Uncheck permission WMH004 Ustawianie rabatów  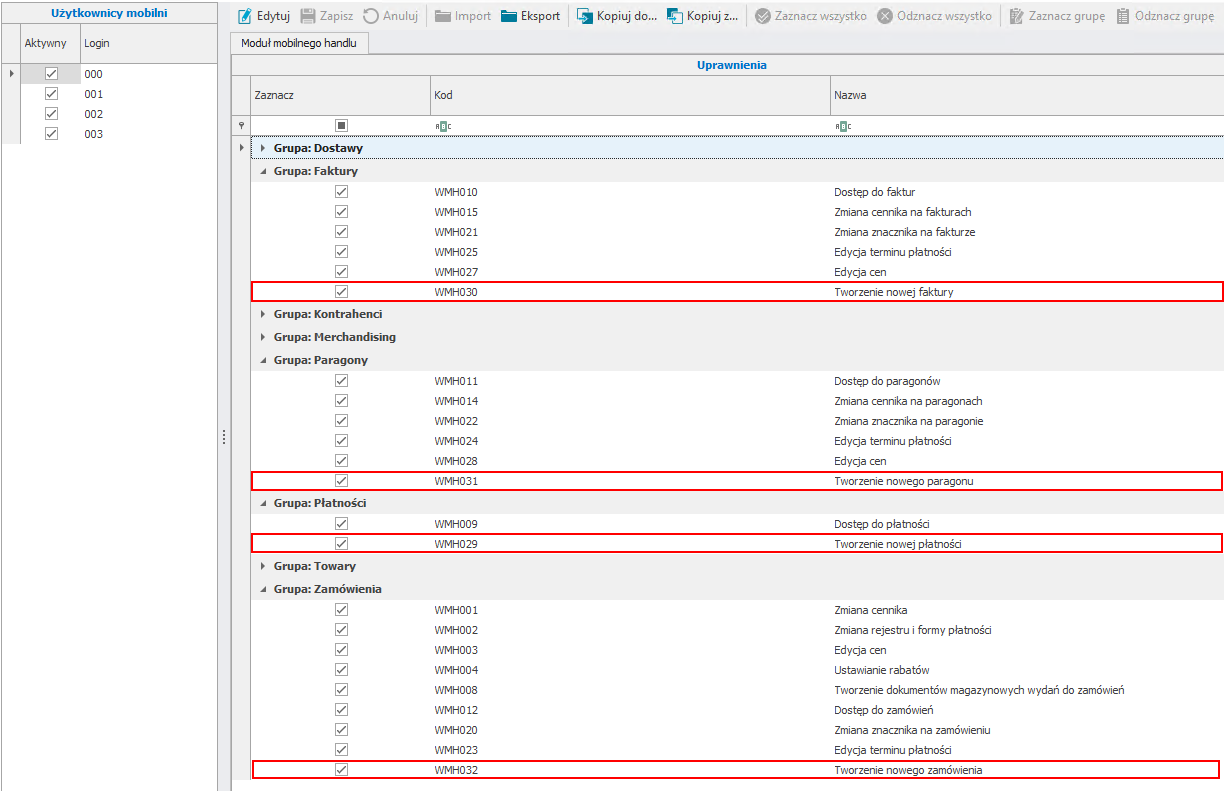341,670
